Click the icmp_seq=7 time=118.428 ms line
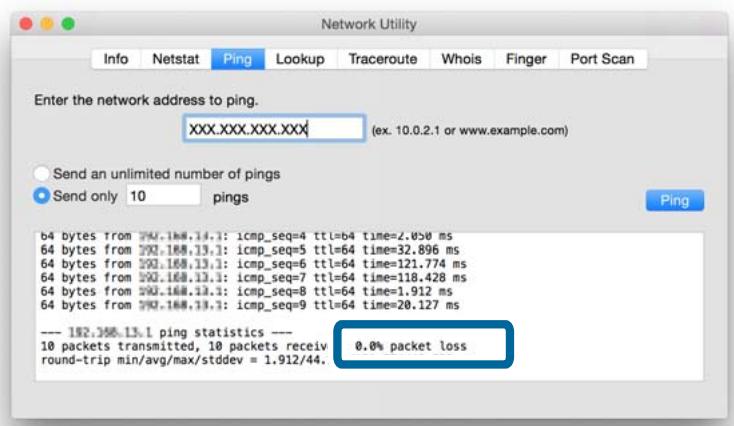Viewport: 734px width, 426px height. [x=253, y=278]
